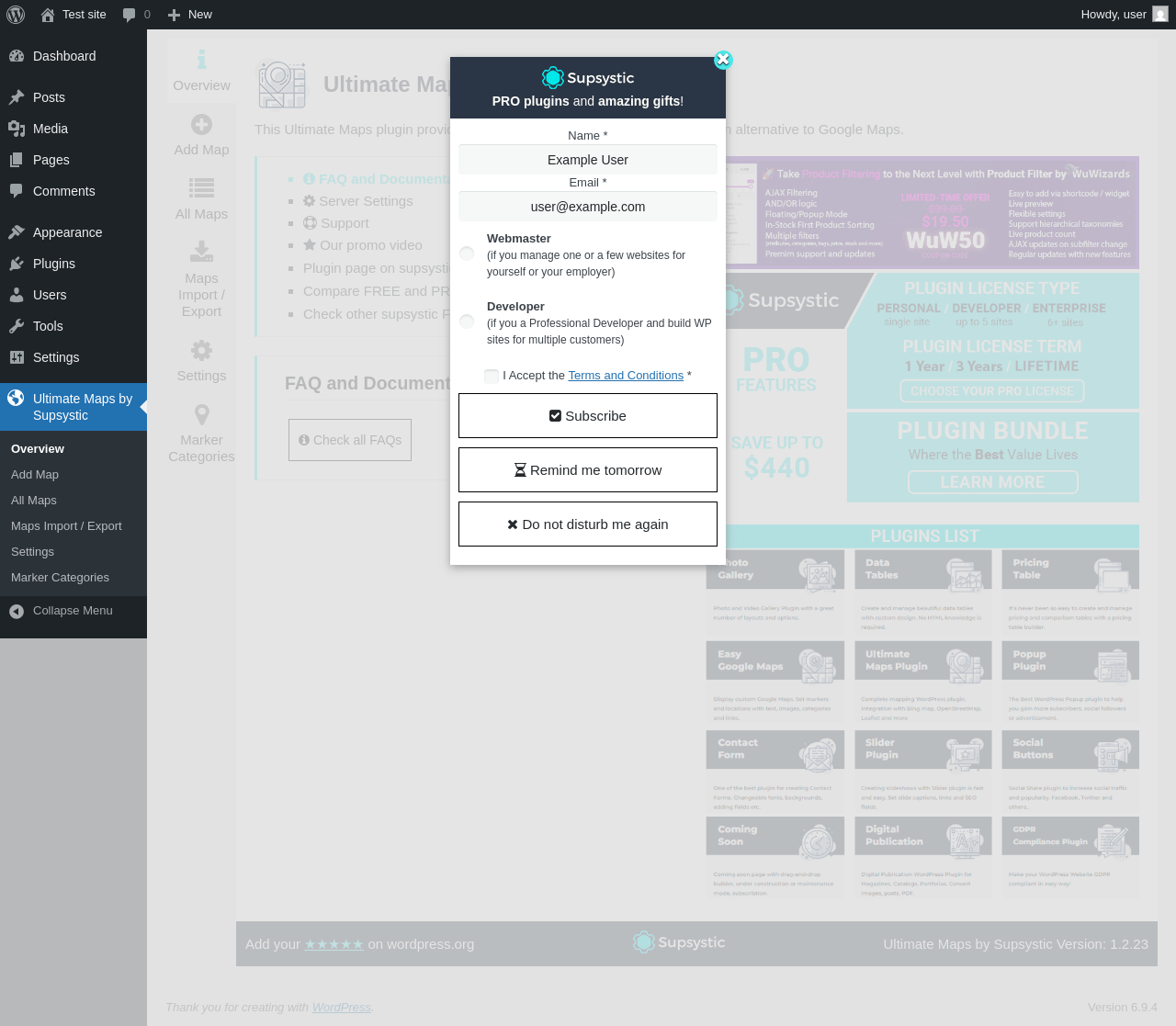The height and width of the screenshot is (1026, 1176).
Task: Click the Email input field
Action: pyautogui.click(x=588, y=207)
